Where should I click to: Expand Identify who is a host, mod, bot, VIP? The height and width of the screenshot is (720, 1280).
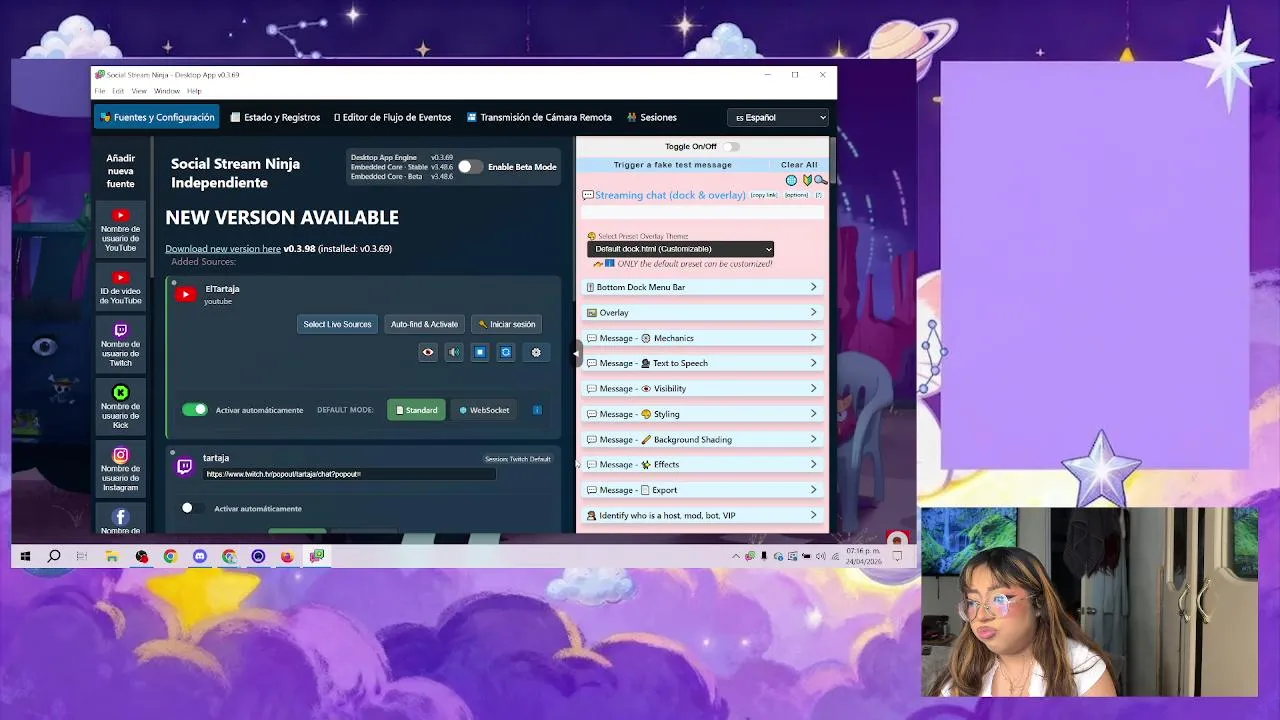[x=702, y=516]
